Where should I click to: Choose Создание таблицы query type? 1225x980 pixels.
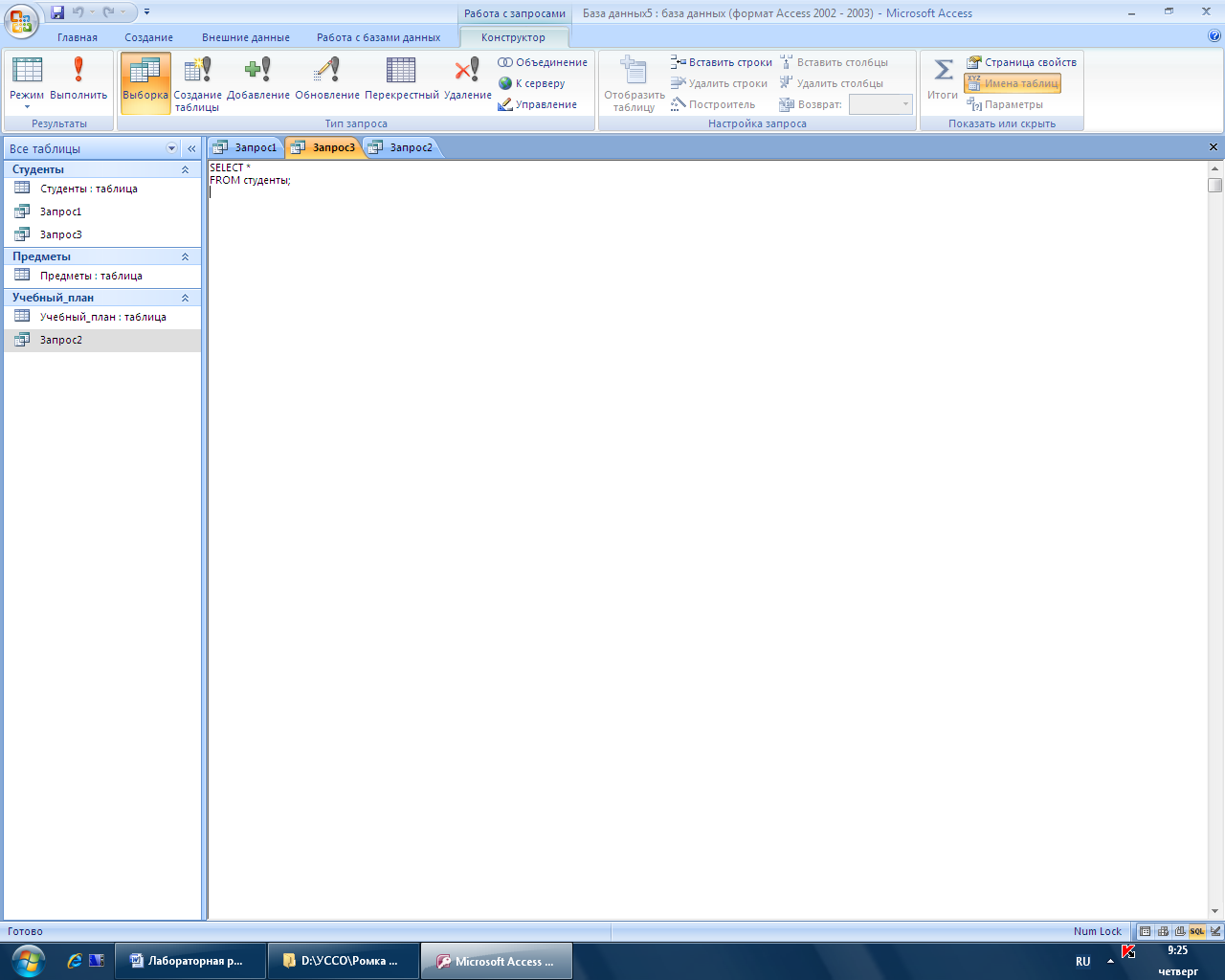197,83
